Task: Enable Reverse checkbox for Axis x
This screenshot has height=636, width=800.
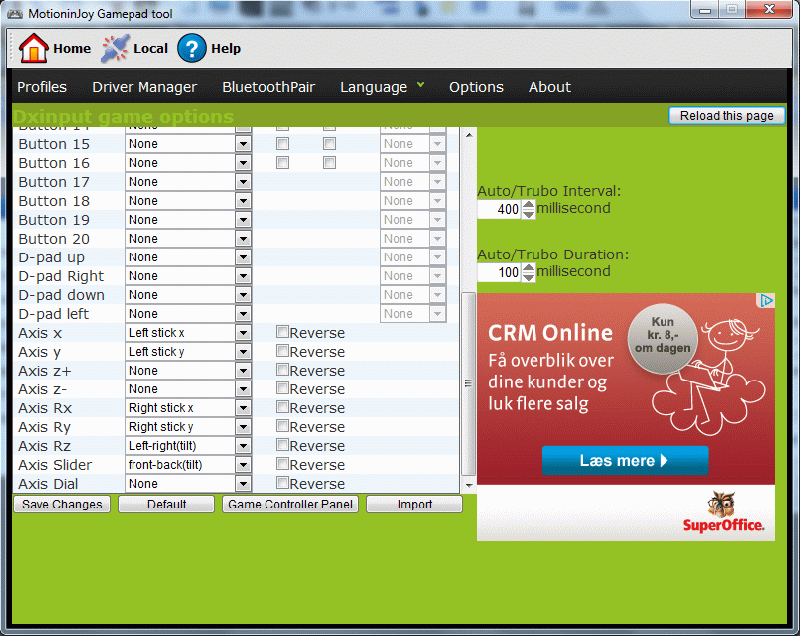Action: tap(283, 332)
